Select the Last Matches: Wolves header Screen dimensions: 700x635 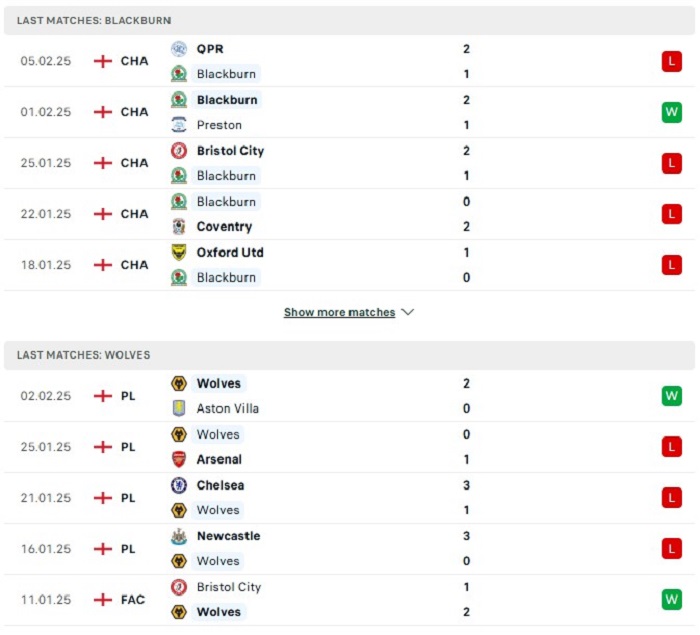pos(349,355)
